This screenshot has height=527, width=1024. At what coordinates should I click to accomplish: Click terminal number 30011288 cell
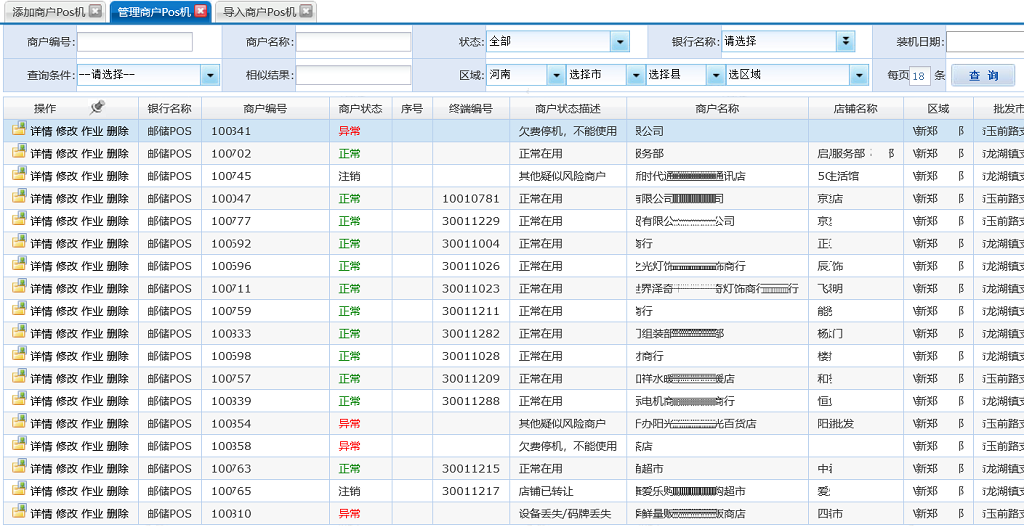point(471,401)
